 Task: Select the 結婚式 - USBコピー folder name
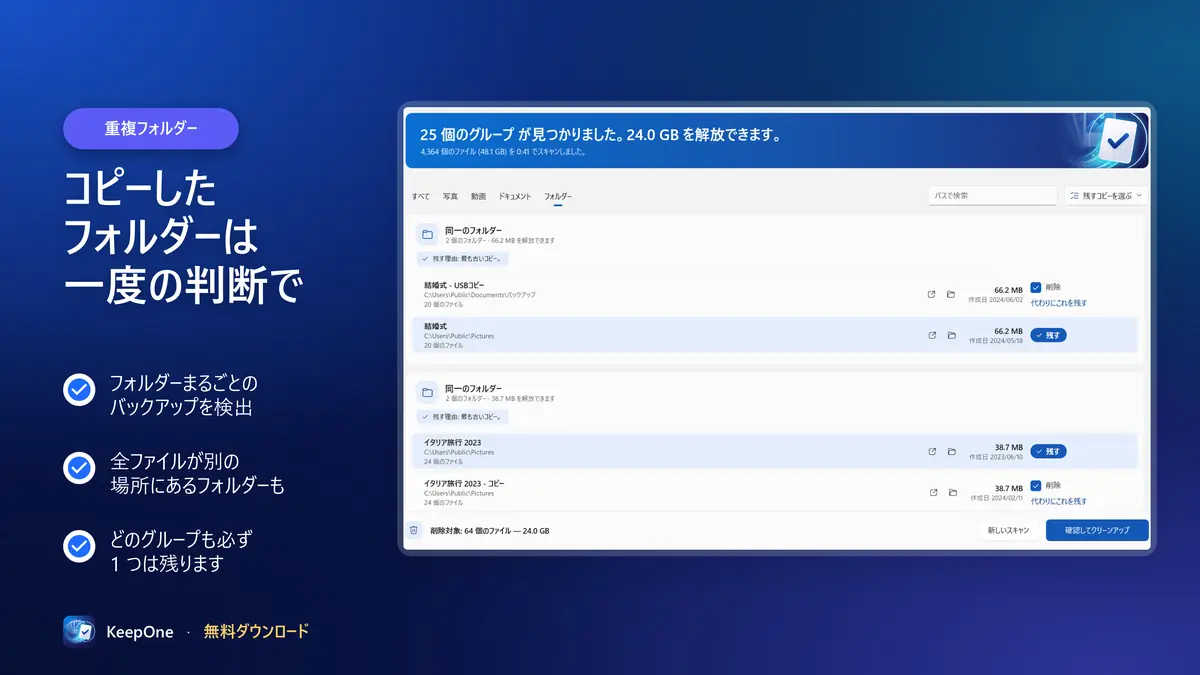click(x=454, y=285)
